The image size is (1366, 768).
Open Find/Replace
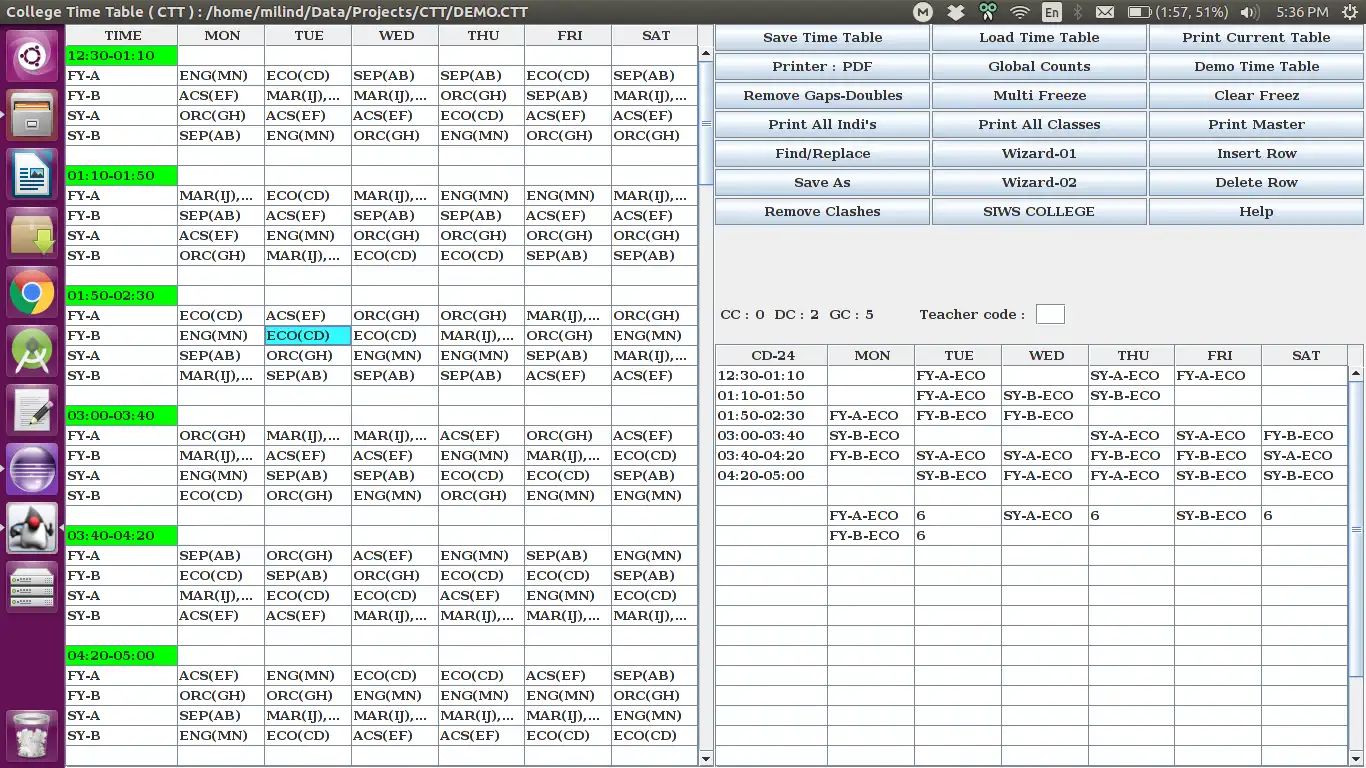click(822, 153)
